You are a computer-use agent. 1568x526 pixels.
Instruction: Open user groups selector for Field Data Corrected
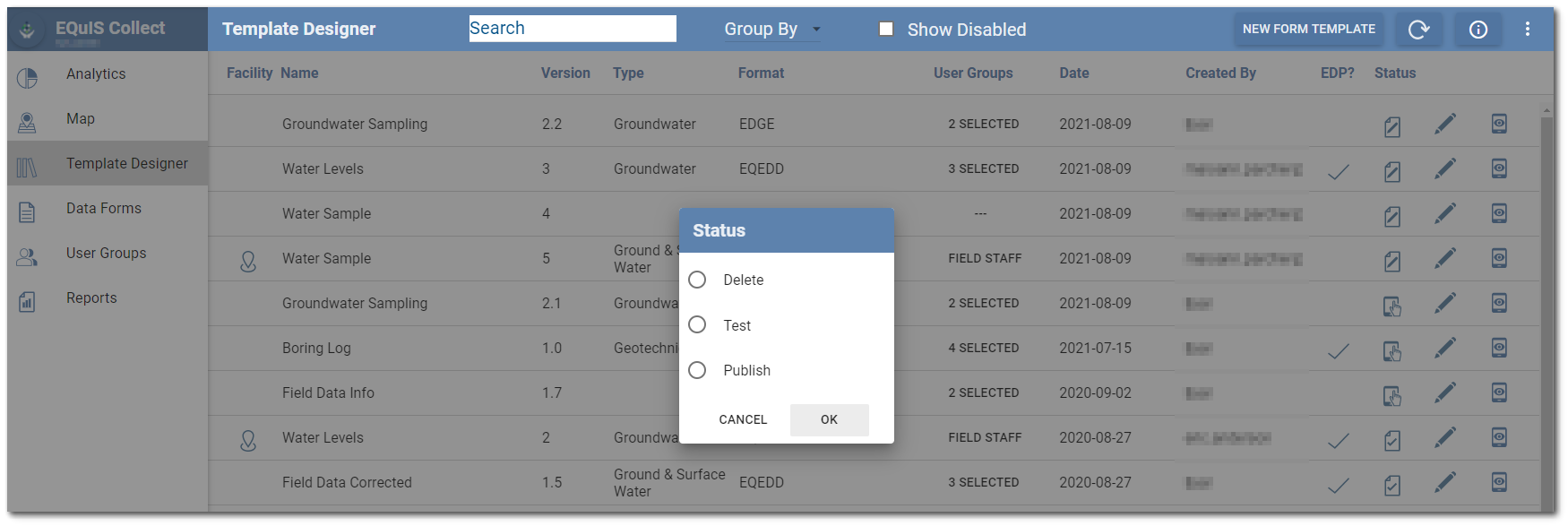click(x=983, y=483)
